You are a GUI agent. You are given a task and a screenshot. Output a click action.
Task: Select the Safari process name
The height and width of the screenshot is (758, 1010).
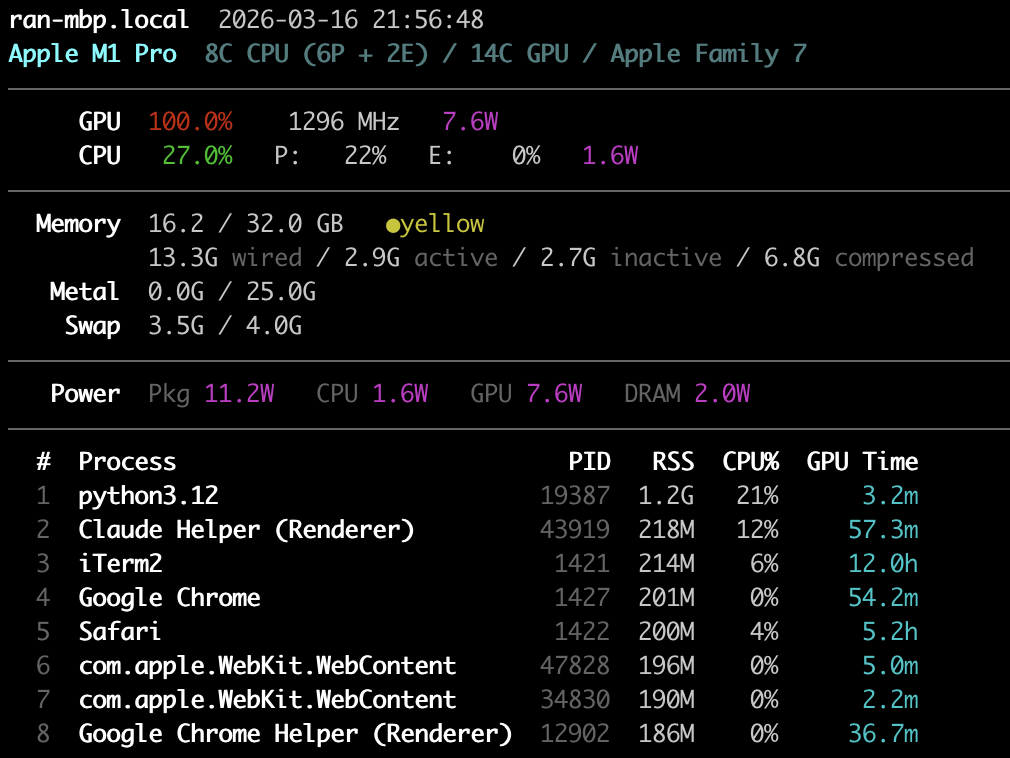[x=120, y=632]
